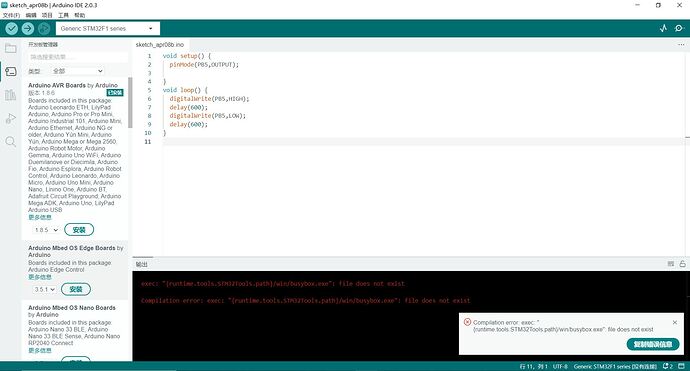The height and width of the screenshot is (371, 690).
Task: Click the void setup() line
Action: pyautogui.click(x=187, y=56)
